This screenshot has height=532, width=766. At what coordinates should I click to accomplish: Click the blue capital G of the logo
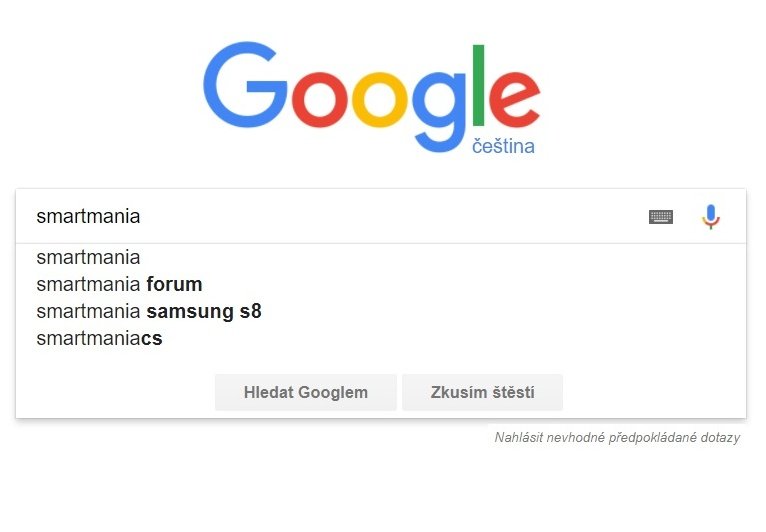pos(244,85)
